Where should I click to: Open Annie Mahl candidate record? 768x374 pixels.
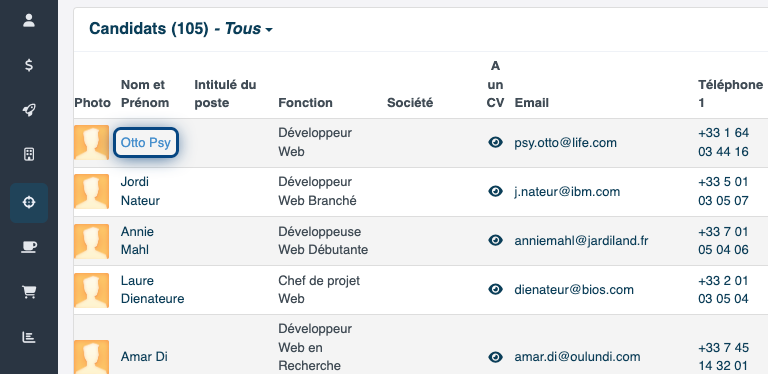point(137,240)
